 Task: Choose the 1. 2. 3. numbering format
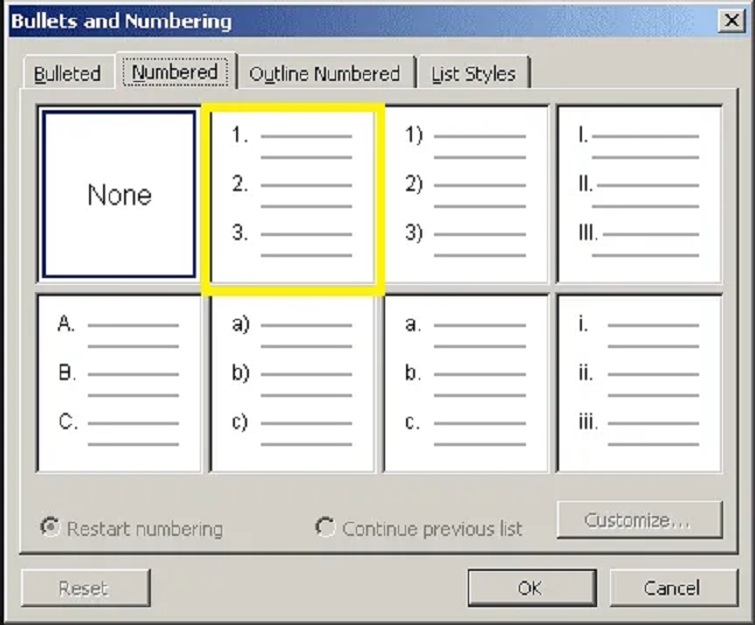click(x=292, y=195)
